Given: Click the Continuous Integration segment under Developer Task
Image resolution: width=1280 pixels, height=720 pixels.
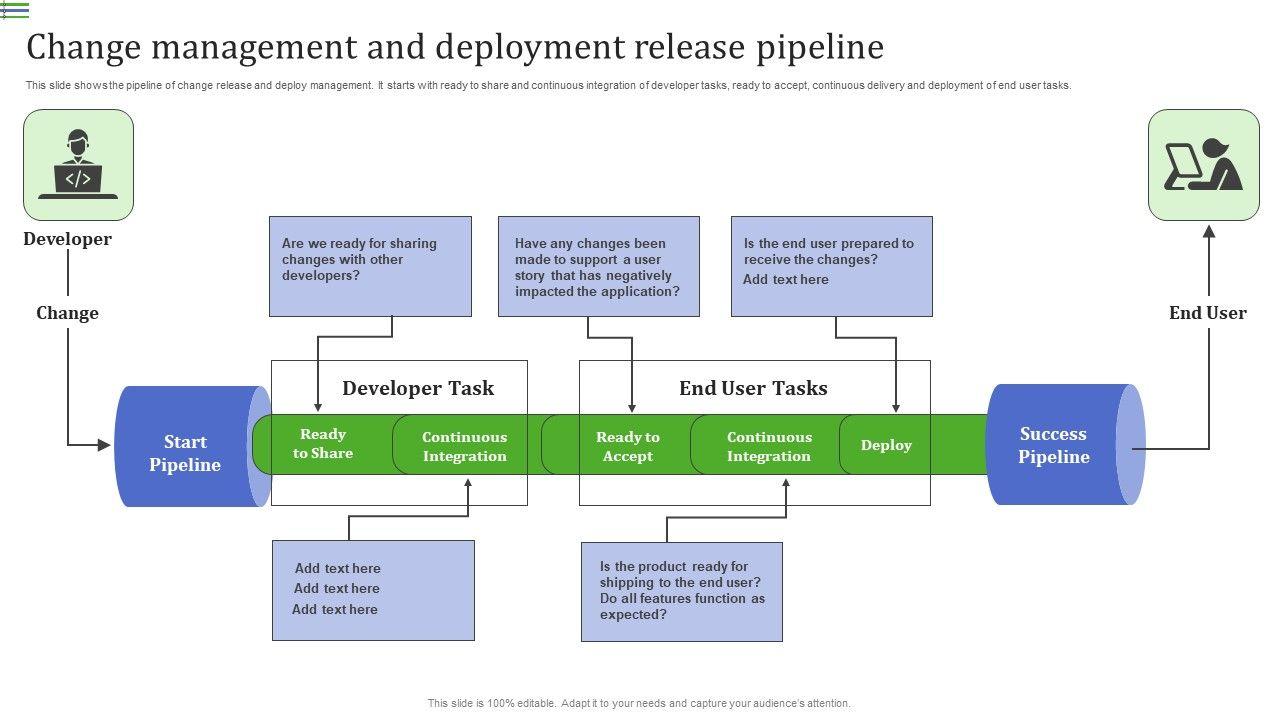Looking at the screenshot, I should [464, 446].
